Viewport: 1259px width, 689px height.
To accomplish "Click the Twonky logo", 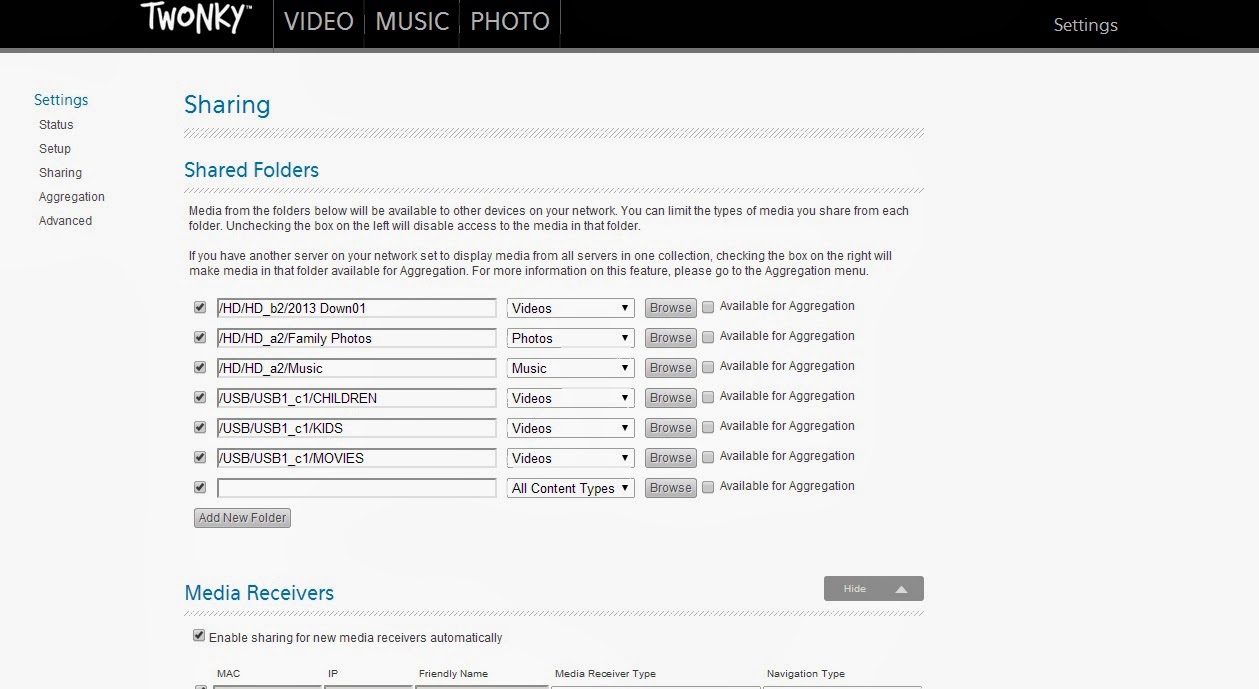I will tap(196, 17).
